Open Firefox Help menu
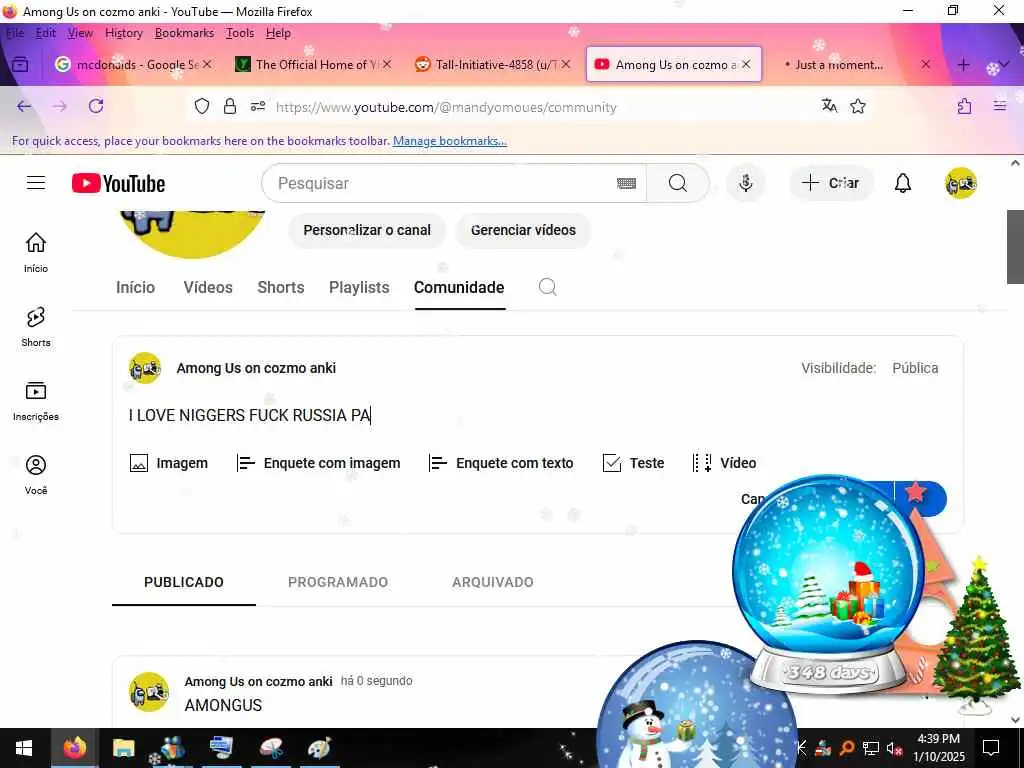Image resolution: width=1024 pixels, height=768 pixels. point(278,33)
